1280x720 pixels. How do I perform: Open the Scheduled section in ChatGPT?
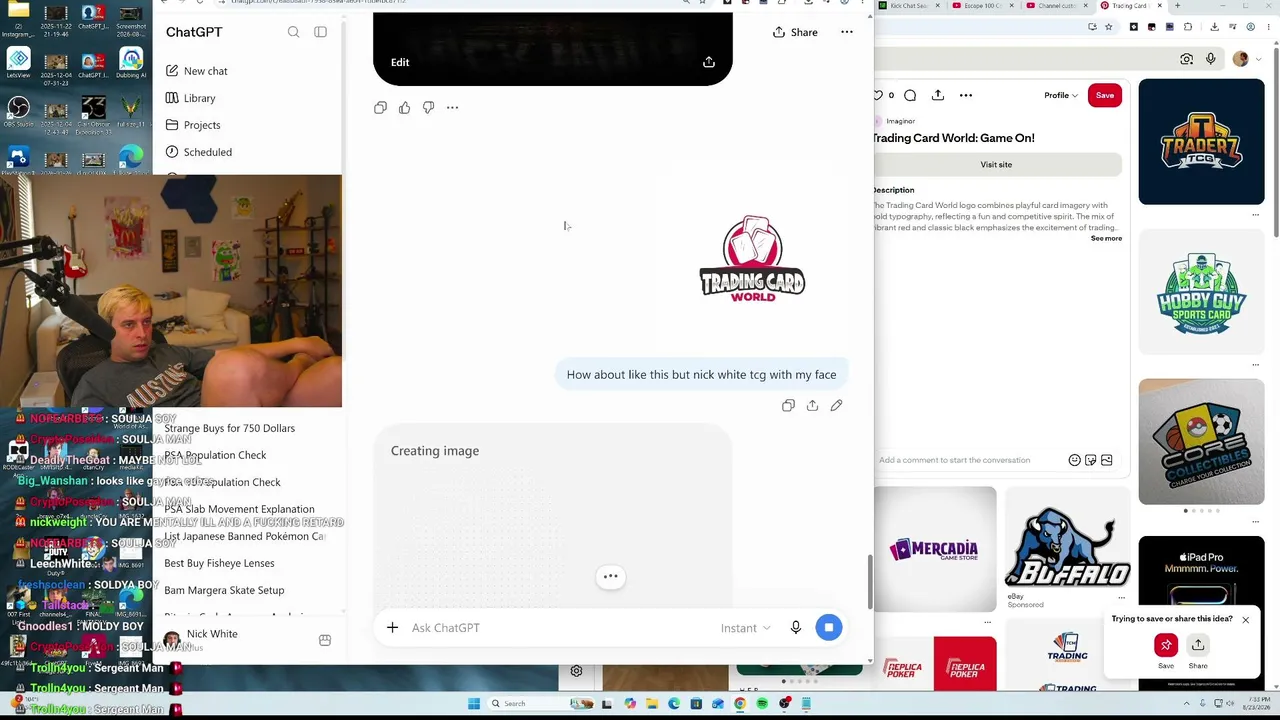pos(199,152)
